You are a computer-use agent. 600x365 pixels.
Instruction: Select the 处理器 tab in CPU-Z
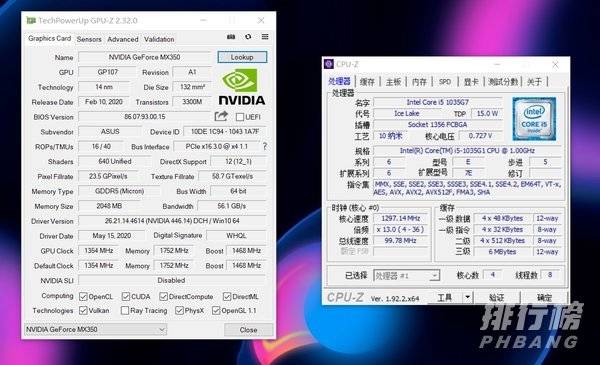click(x=339, y=81)
